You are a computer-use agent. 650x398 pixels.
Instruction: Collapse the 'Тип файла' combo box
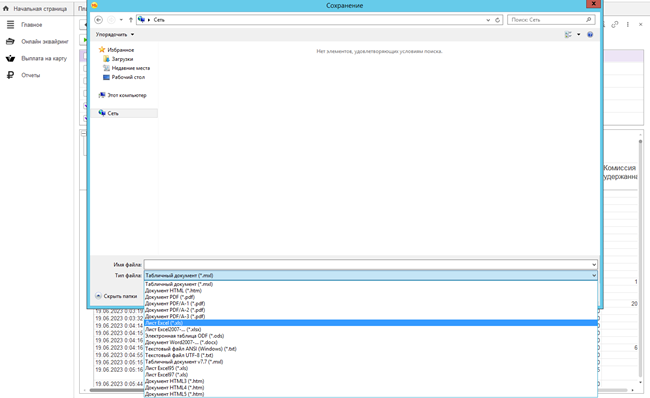594,275
